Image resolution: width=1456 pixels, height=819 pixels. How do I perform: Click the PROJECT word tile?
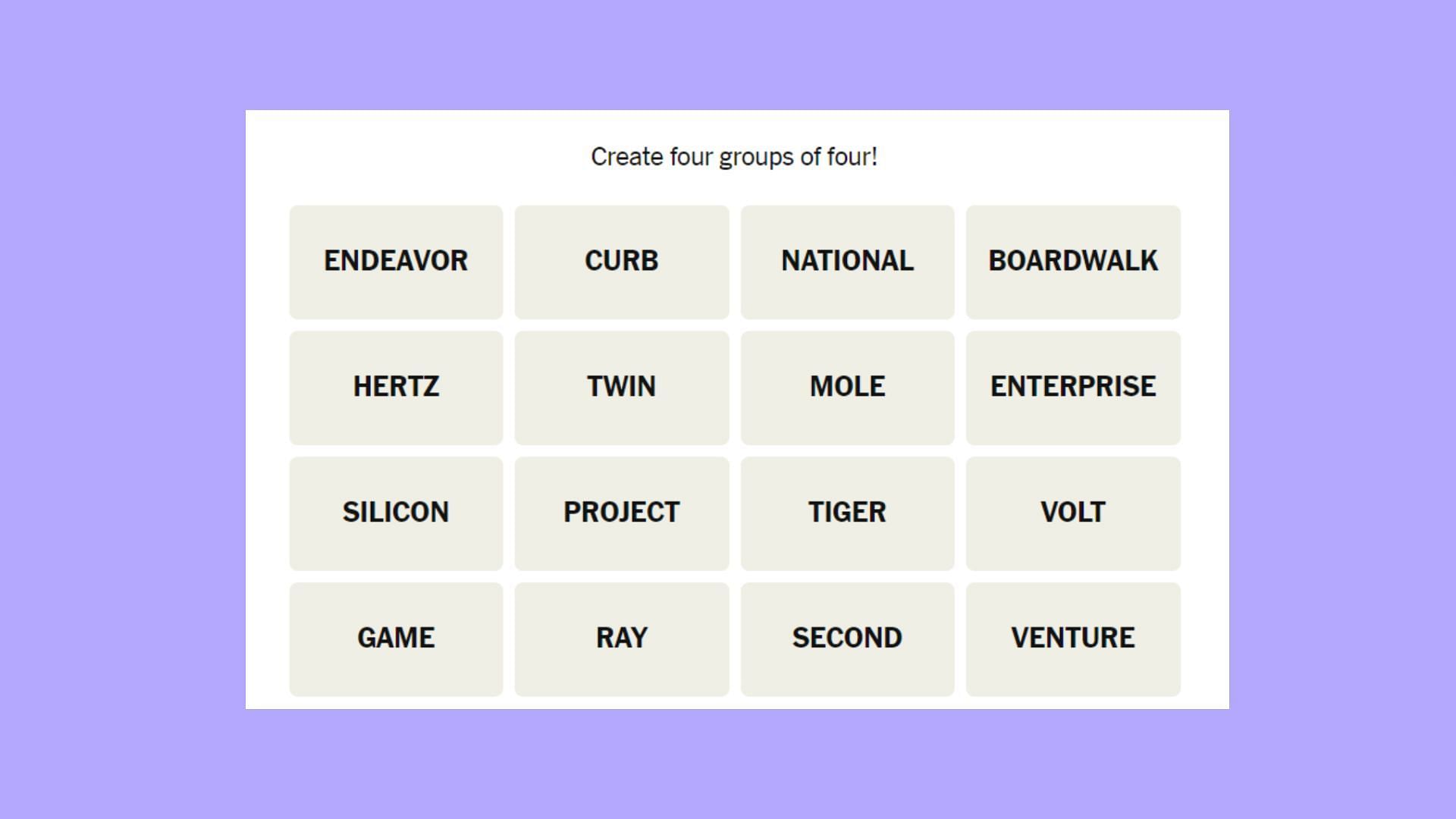coord(621,511)
